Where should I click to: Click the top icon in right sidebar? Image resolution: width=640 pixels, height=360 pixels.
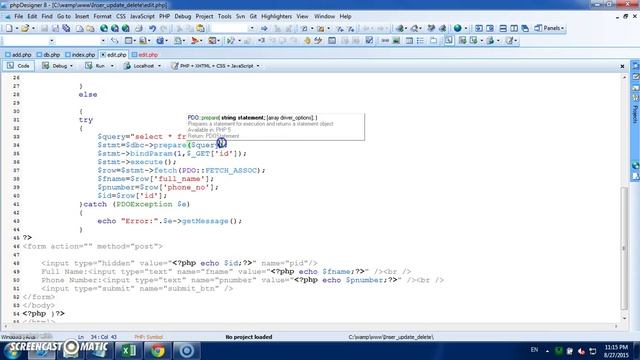[x=635, y=66]
